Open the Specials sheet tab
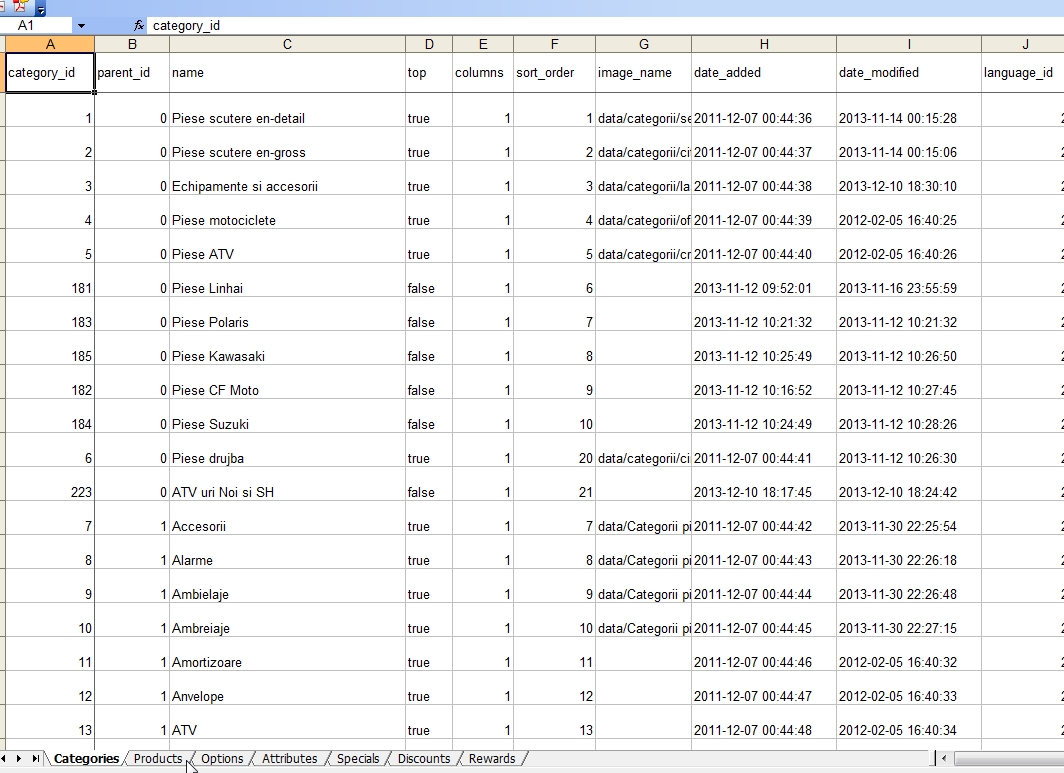This screenshot has width=1064, height=773. (357, 759)
